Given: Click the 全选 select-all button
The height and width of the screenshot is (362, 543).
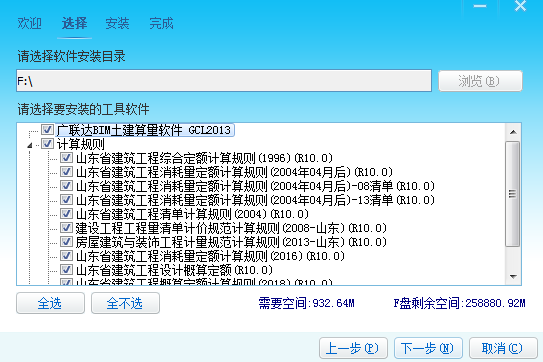Looking at the screenshot, I should click(50, 303).
